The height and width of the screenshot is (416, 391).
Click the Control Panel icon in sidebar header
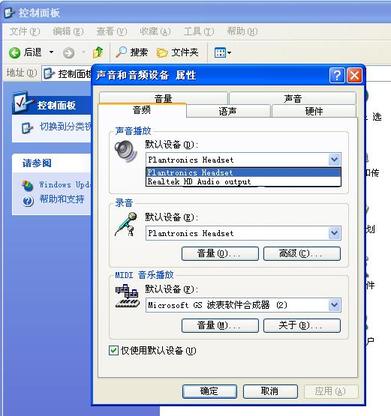pyautogui.click(x=22, y=103)
